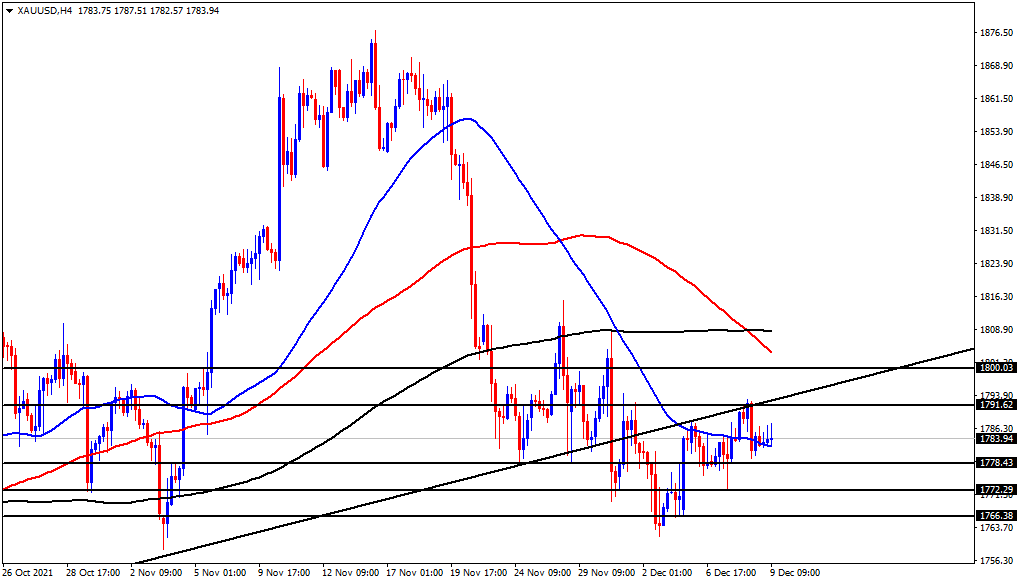Click the 1793.90 price scale value

tap(997, 395)
